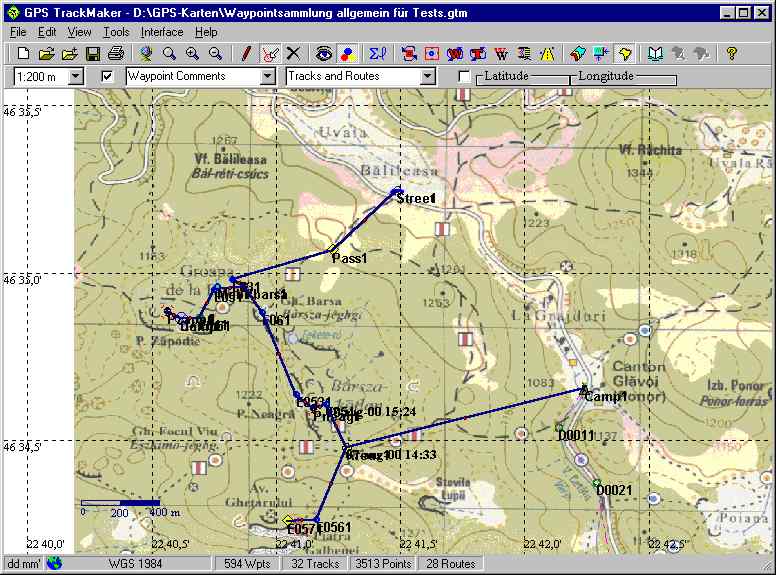Click the Zoom Out magnifier minus icon
The height and width of the screenshot is (575, 776).
pyautogui.click(x=215, y=53)
